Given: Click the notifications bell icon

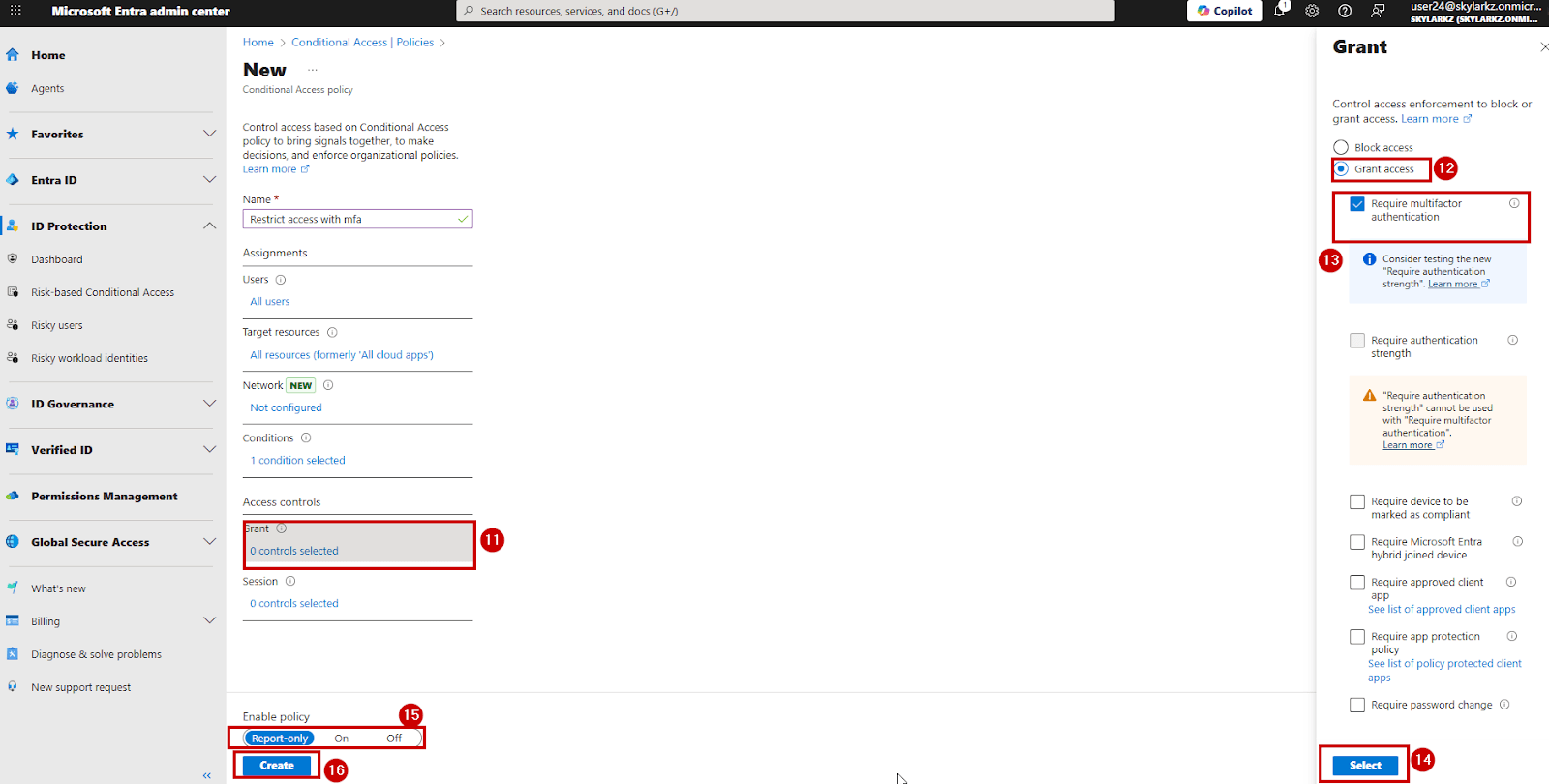Looking at the screenshot, I should coord(1279,11).
